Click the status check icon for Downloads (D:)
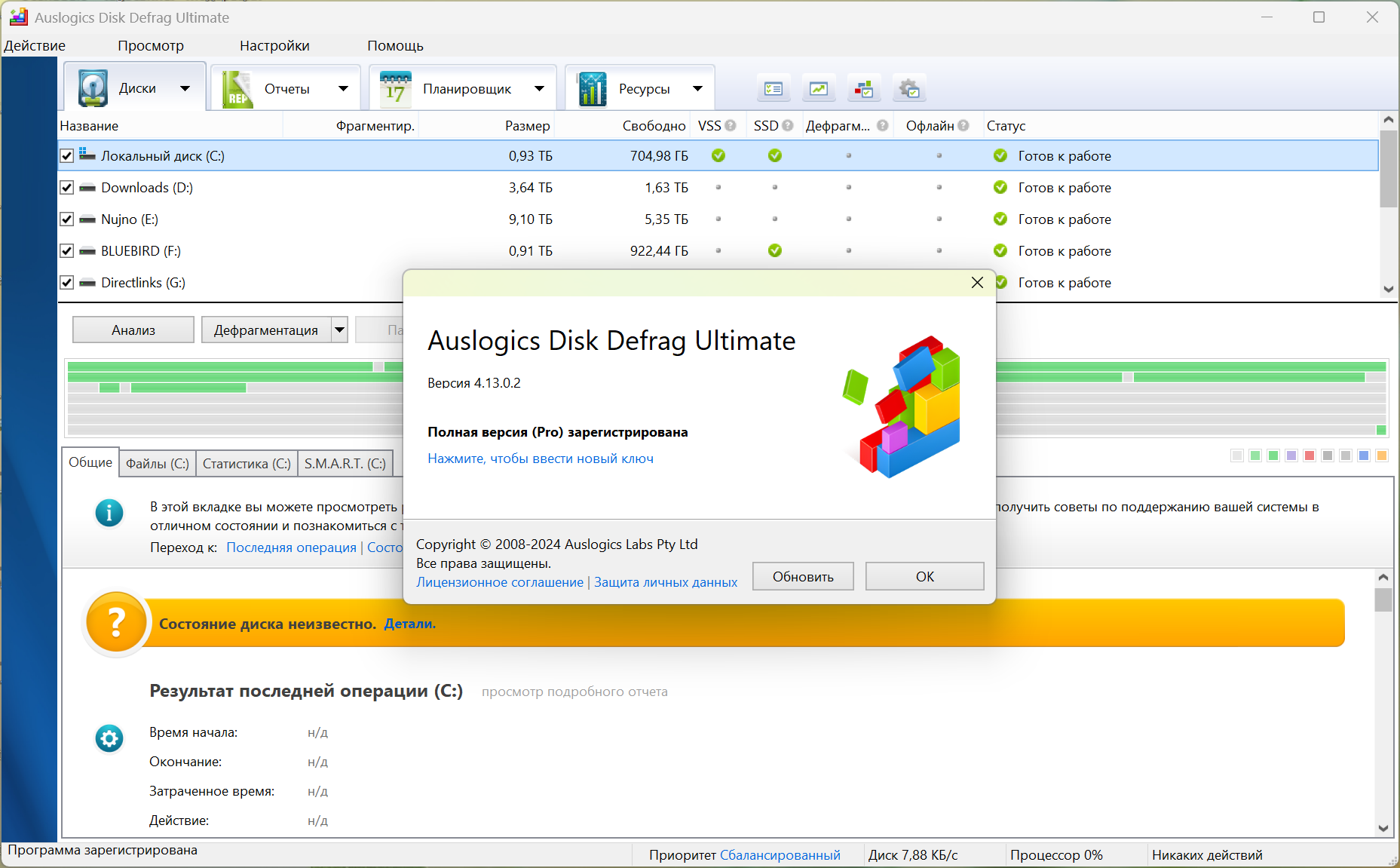 click(x=1000, y=187)
